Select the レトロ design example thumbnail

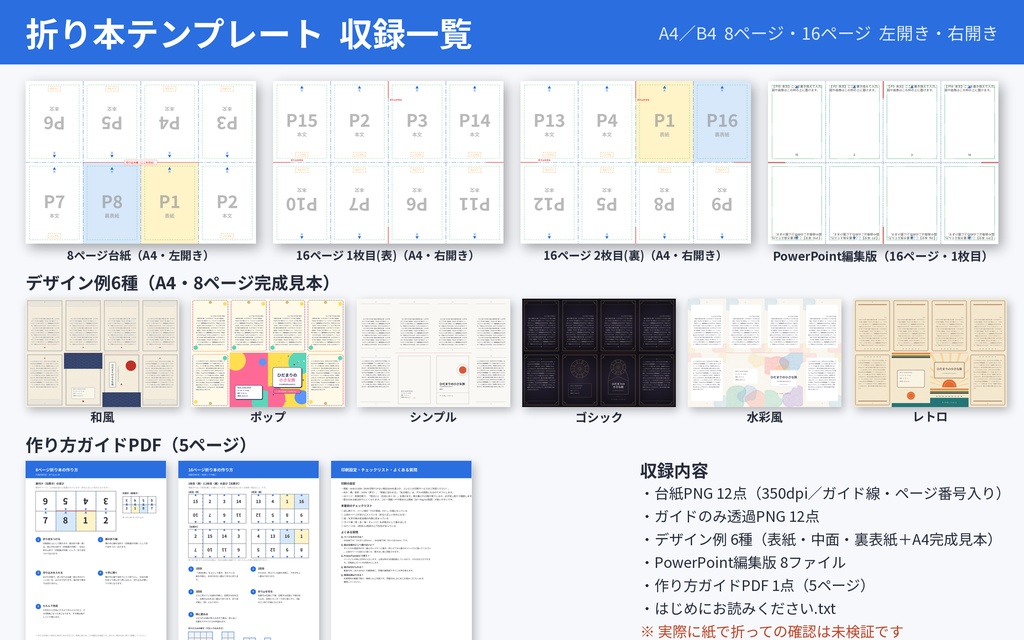point(930,353)
